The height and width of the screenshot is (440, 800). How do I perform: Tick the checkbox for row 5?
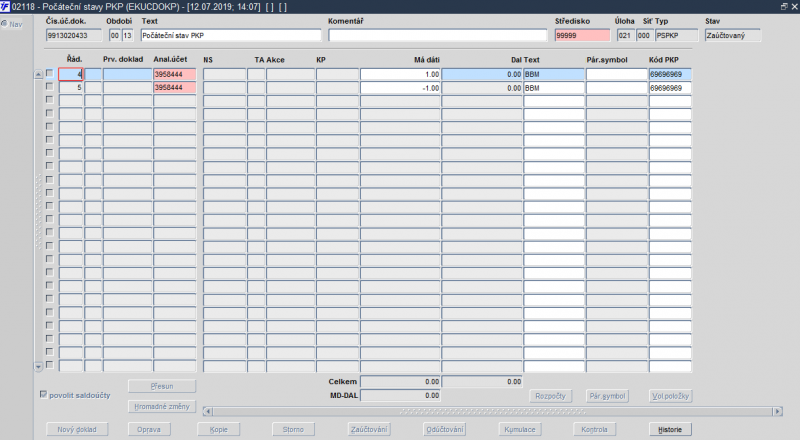[x=49, y=87]
